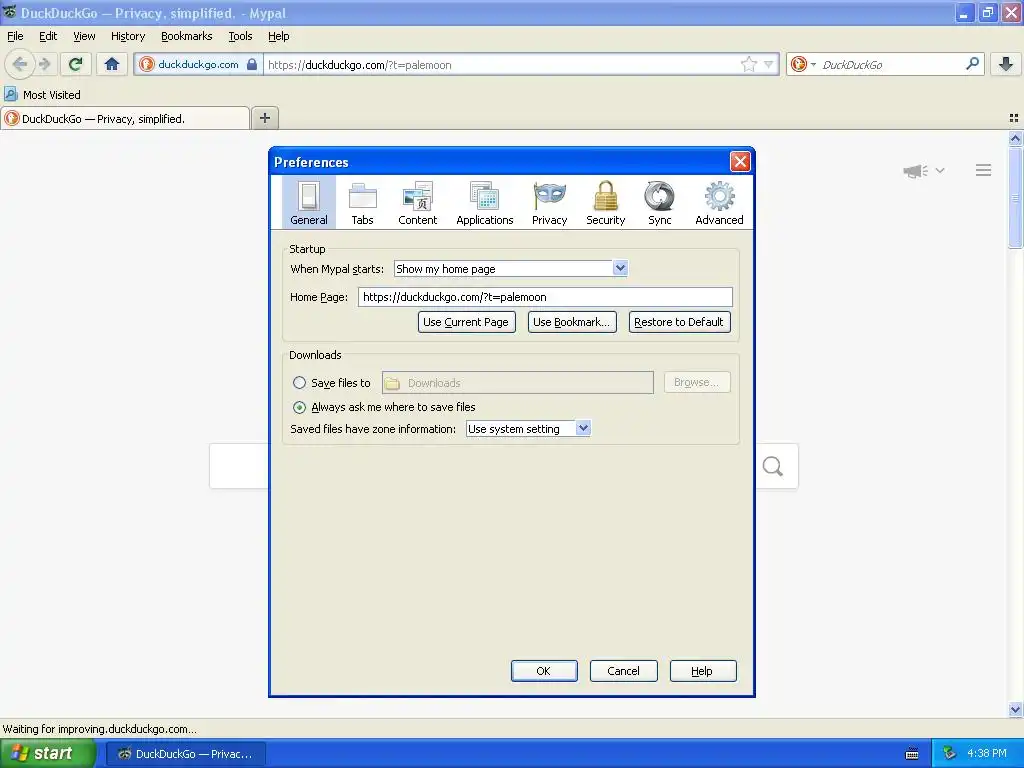This screenshot has height=768, width=1024.
Task: Open the Security preferences pane
Action: coord(605,202)
